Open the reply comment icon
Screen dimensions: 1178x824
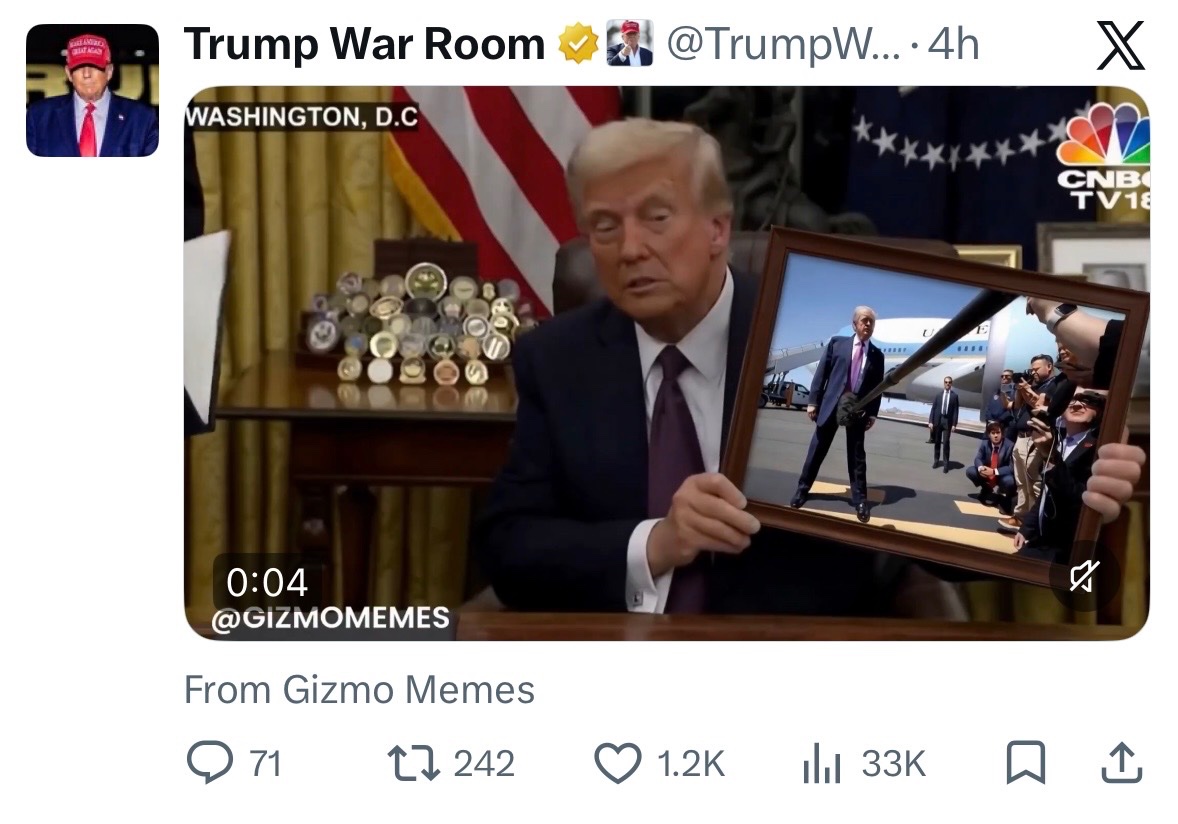pos(210,762)
